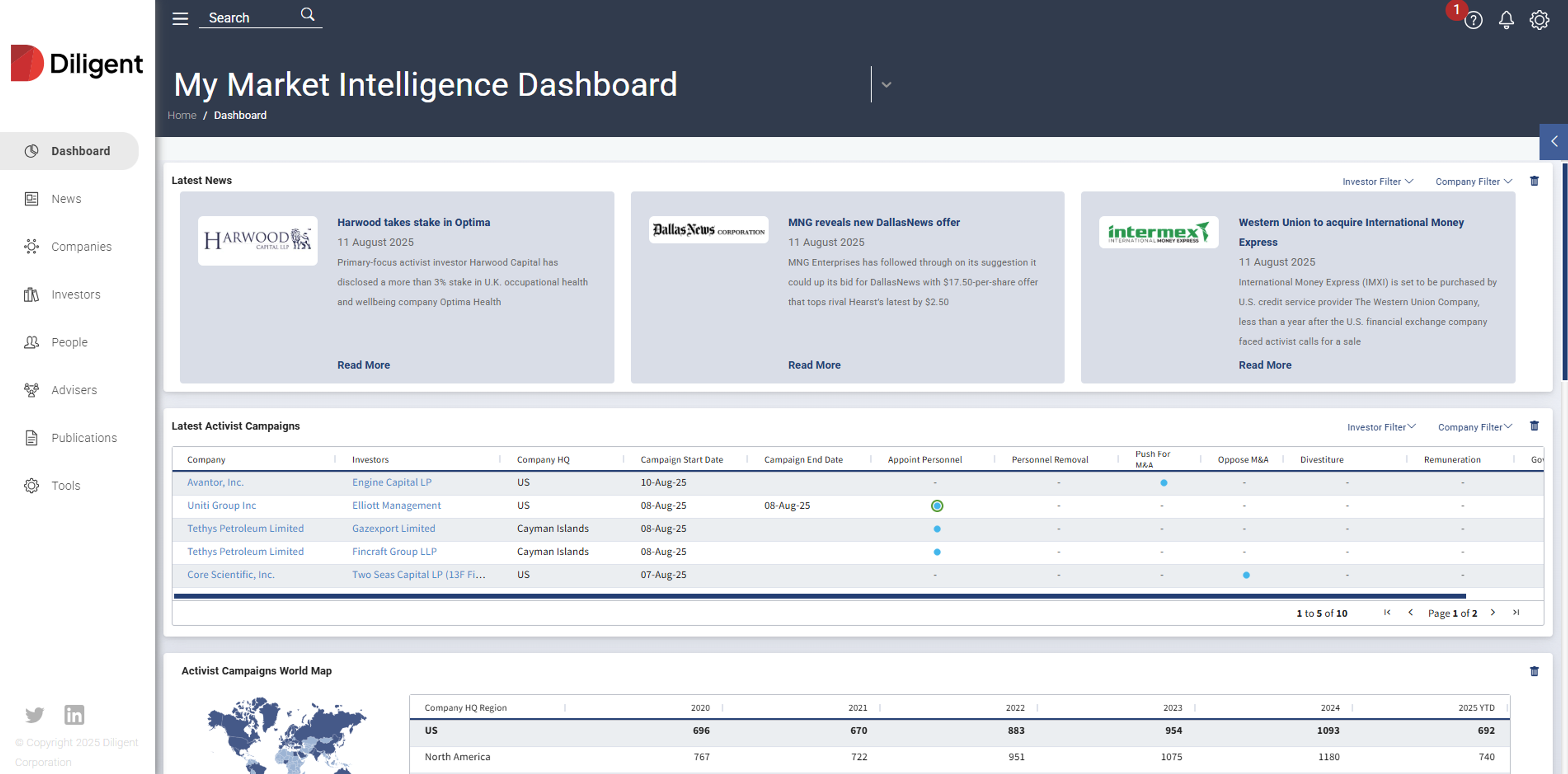Image resolution: width=1568 pixels, height=774 pixels.
Task: Read More on MNG DallasNews article
Action: [x=814, y=365]
